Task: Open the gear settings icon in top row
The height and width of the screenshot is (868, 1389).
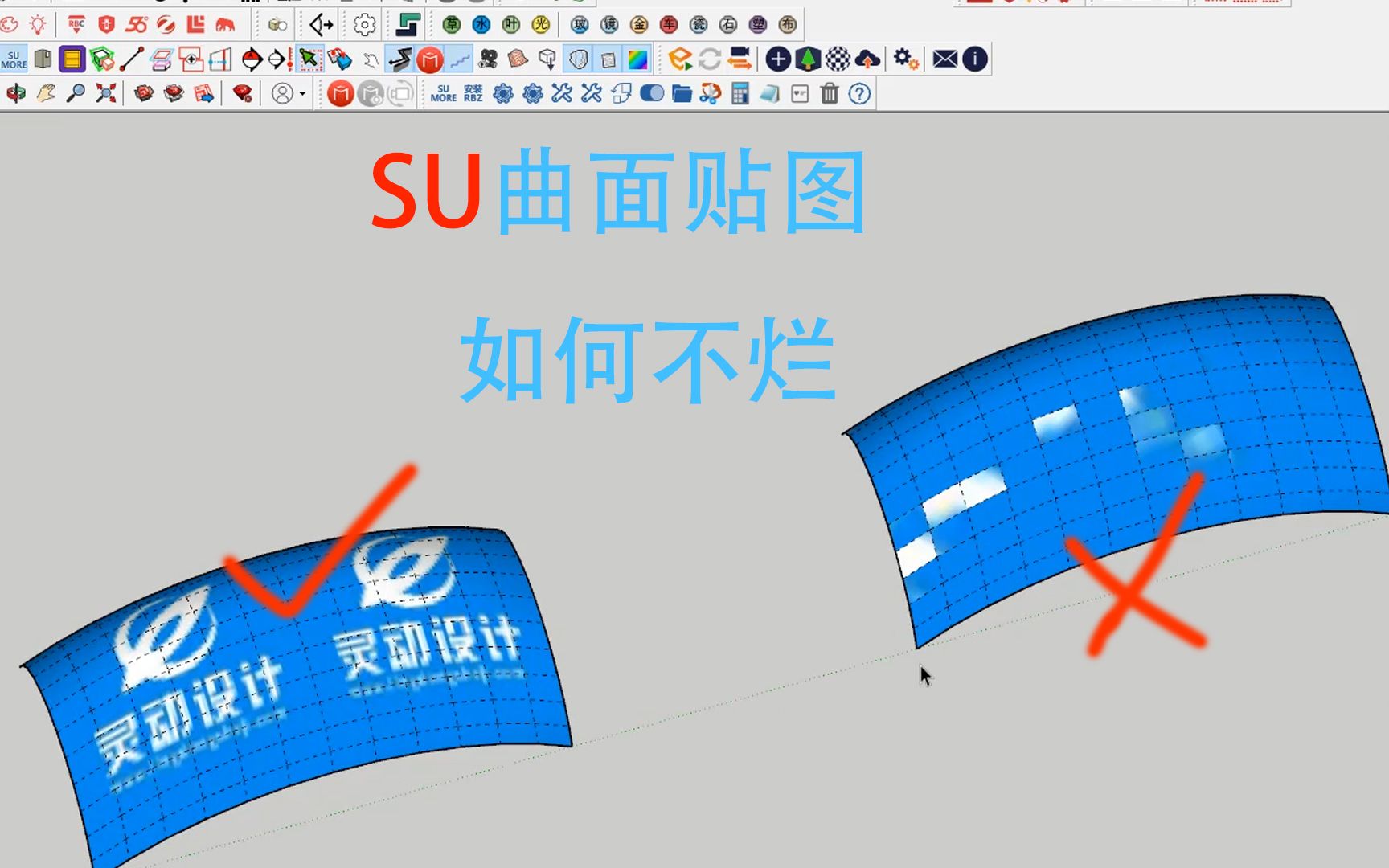Action: [364, 26]
